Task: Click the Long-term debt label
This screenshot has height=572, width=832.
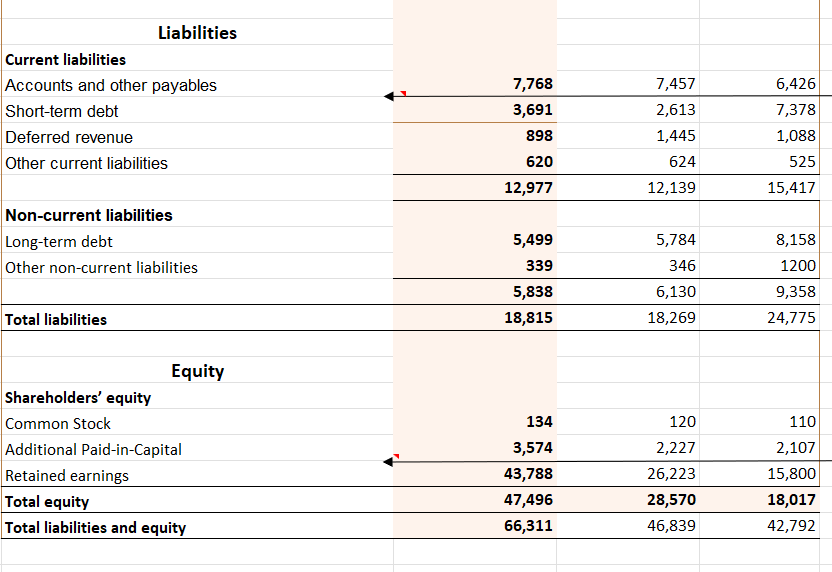Action: (59, 242)
